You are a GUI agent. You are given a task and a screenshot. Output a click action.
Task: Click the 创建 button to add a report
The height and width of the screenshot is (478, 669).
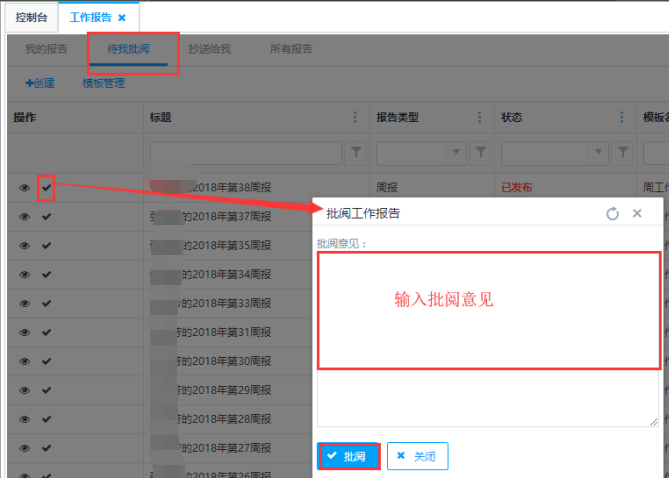coord(41,83)
